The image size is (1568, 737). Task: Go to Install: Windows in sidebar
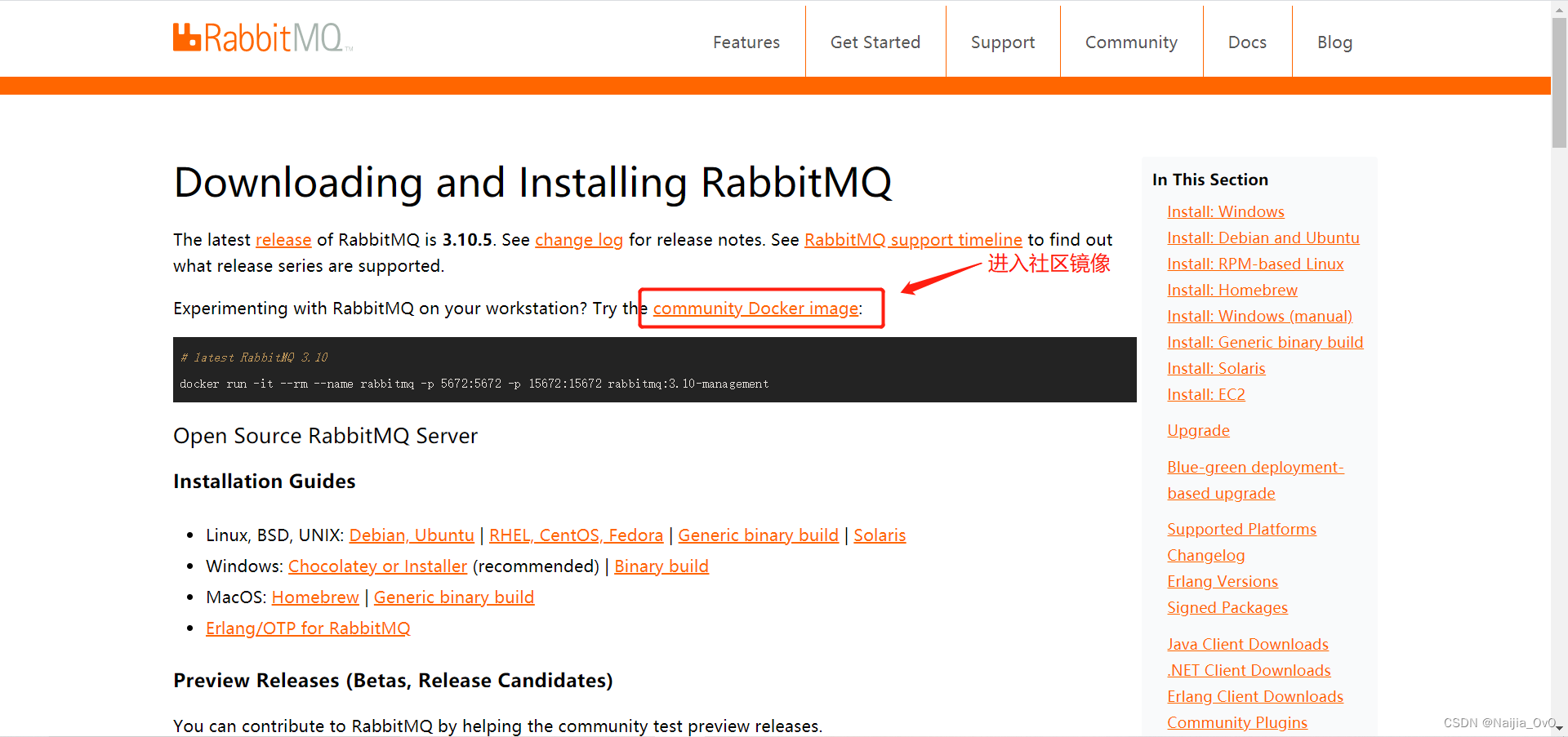tap(1225, 212)
